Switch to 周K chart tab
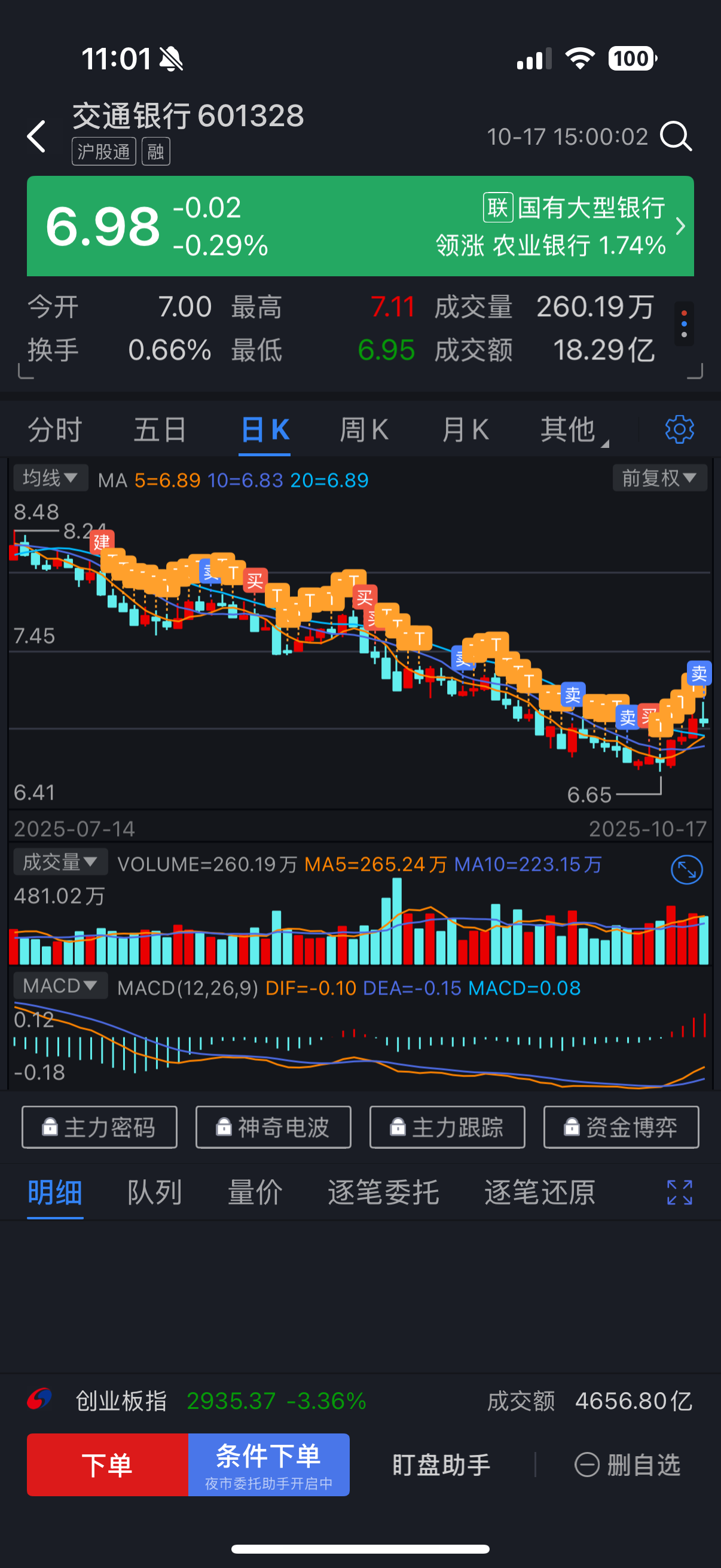The image size is (721, 1568). (364, 430)
